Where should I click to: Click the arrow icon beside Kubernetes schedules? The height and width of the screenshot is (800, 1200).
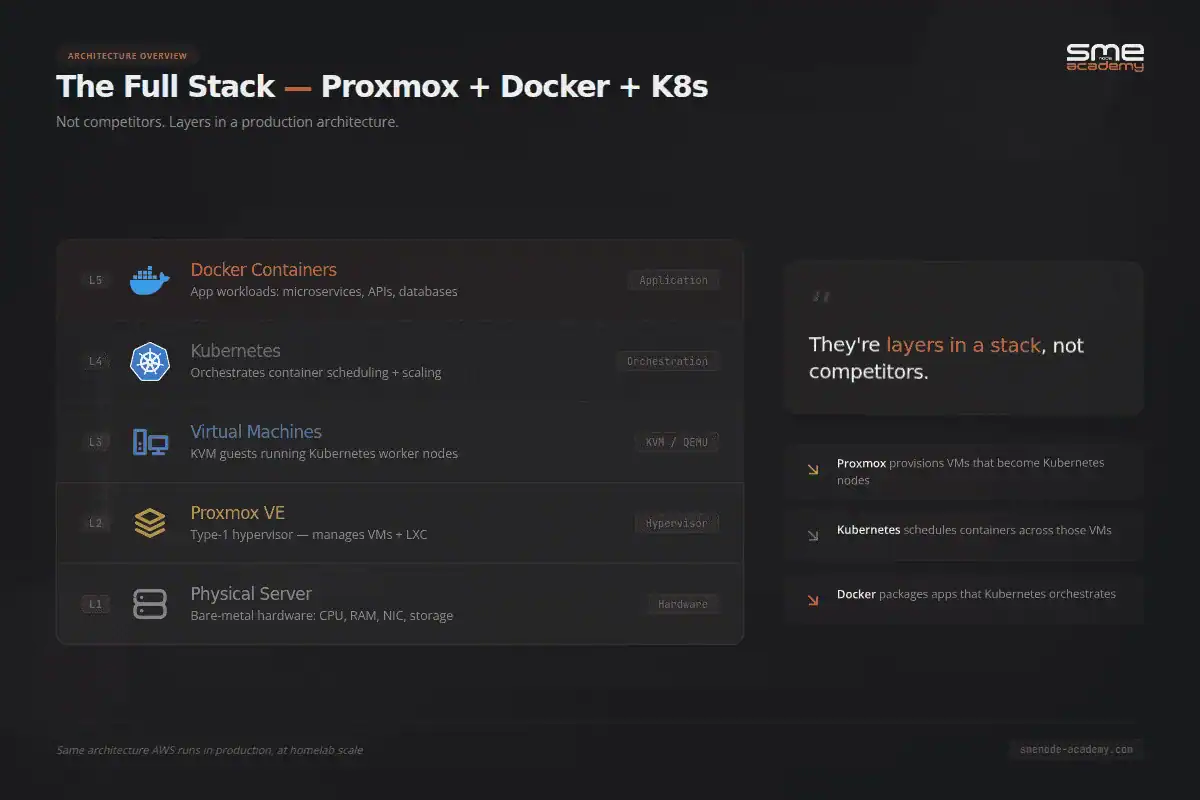[813, 535]
